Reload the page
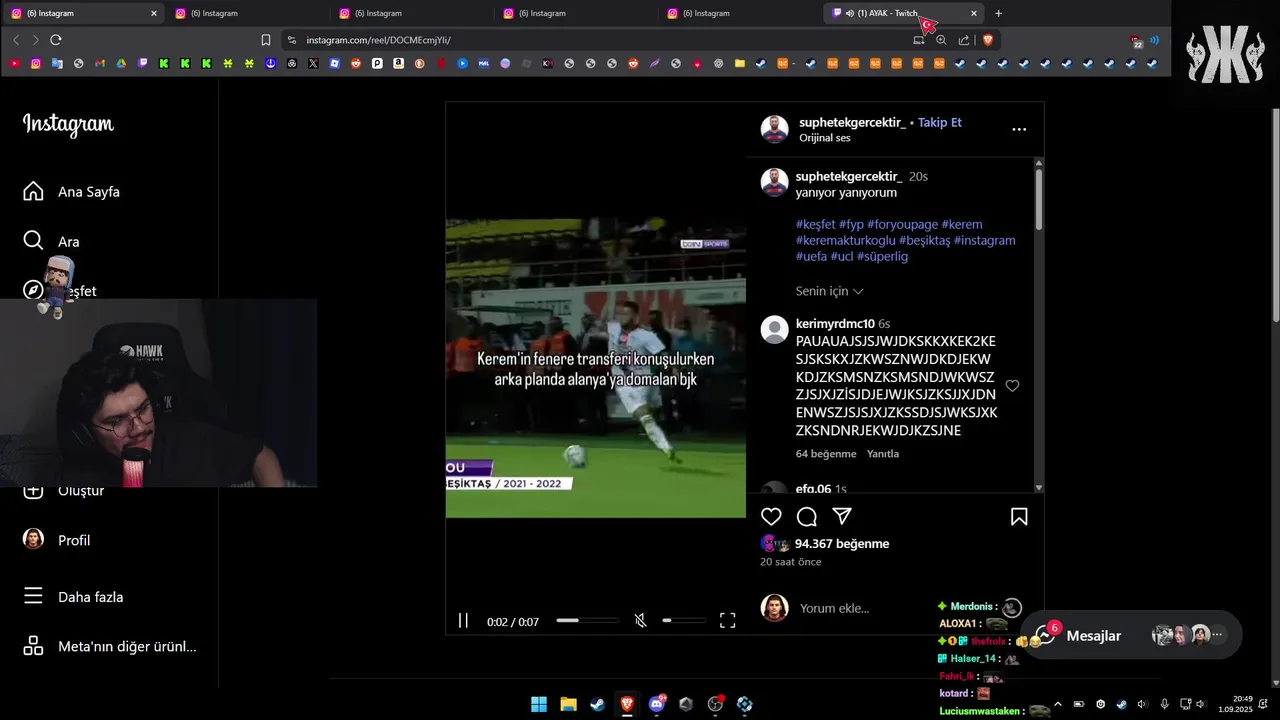This screenshot has height=720, width=1280. point(56,40)
